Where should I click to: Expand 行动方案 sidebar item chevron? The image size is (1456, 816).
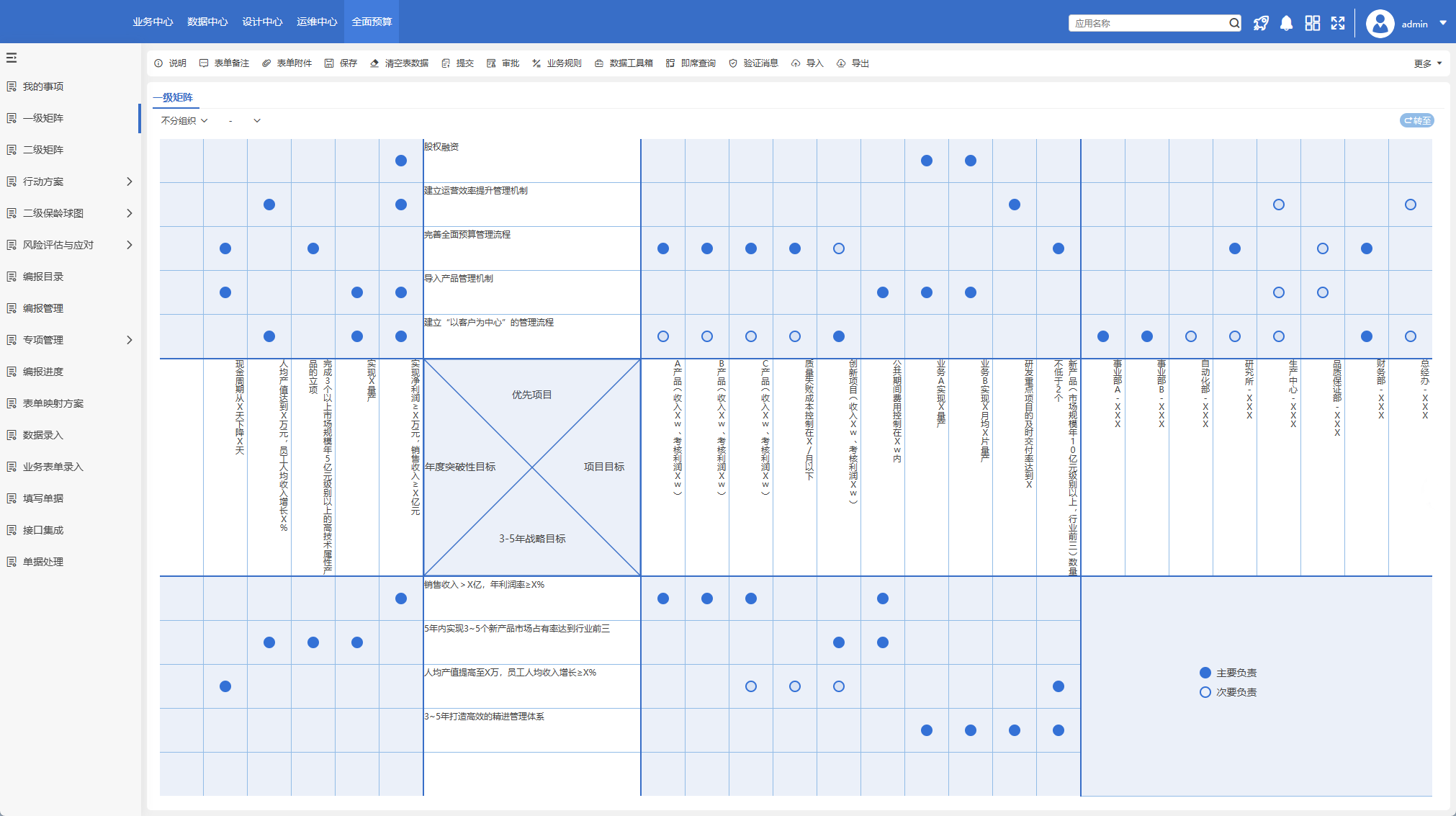pyautogui.click(x=130, y=181)
